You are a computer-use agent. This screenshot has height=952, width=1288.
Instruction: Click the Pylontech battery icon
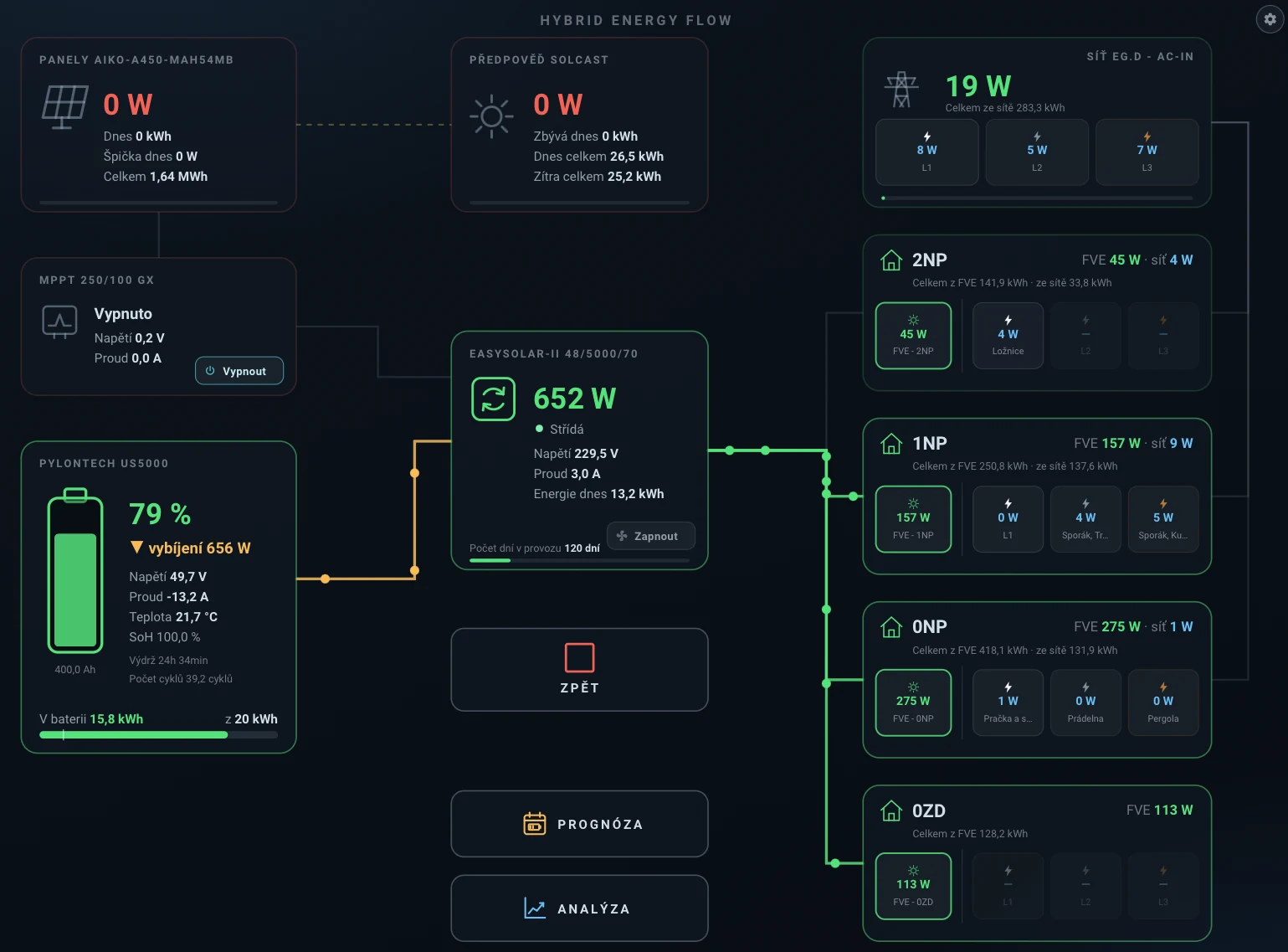tap(75, 571)
